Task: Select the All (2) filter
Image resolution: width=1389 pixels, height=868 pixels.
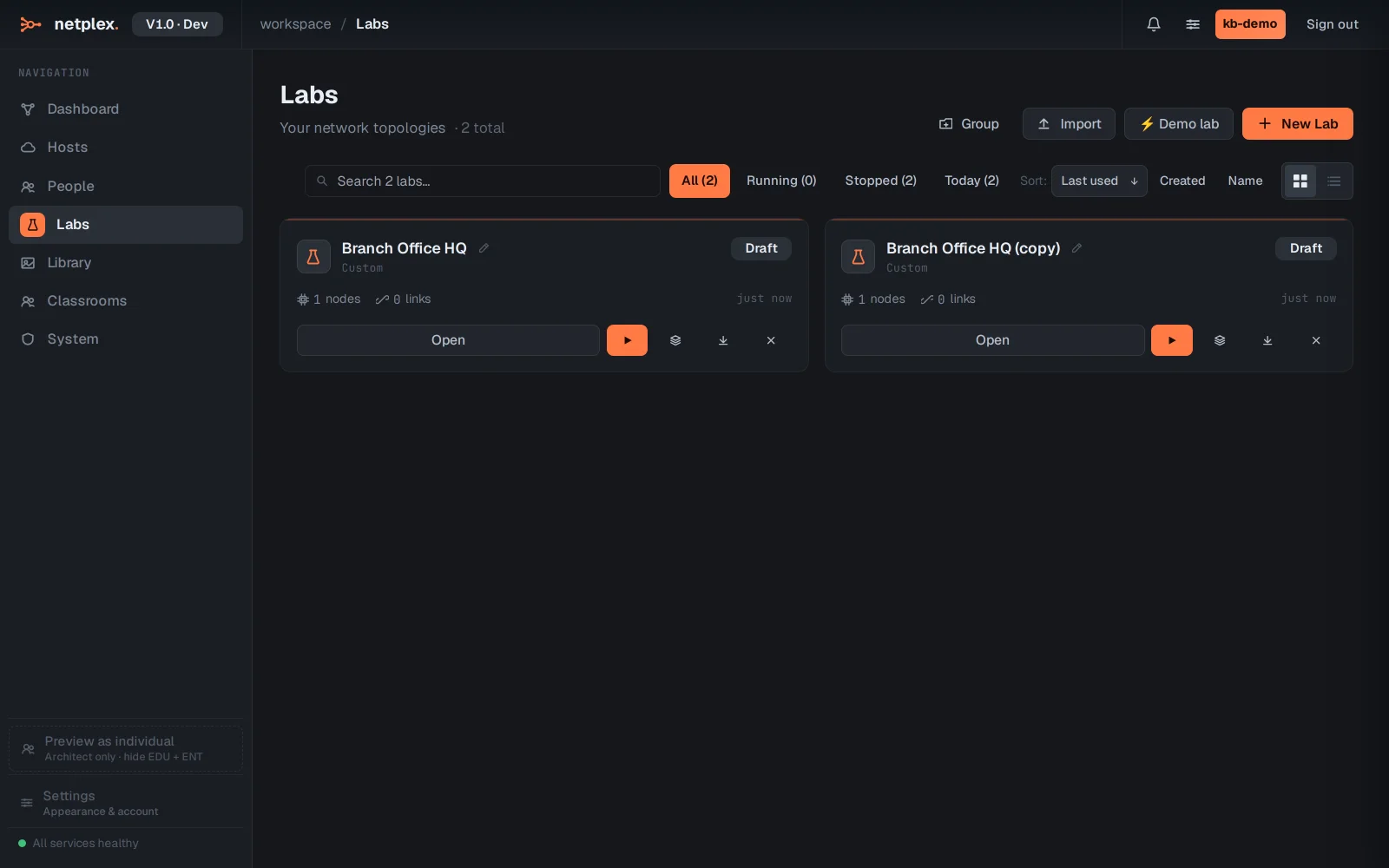Action: pyautogui.click(x=700, y=181)
